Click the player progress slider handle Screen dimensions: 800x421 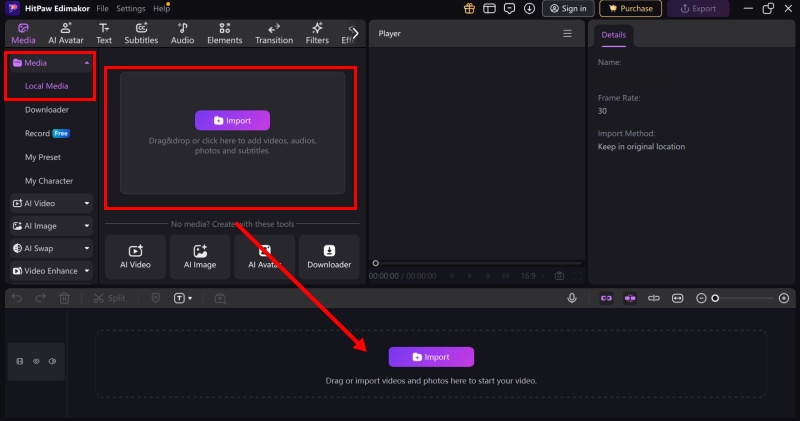(x=376, y=263)
